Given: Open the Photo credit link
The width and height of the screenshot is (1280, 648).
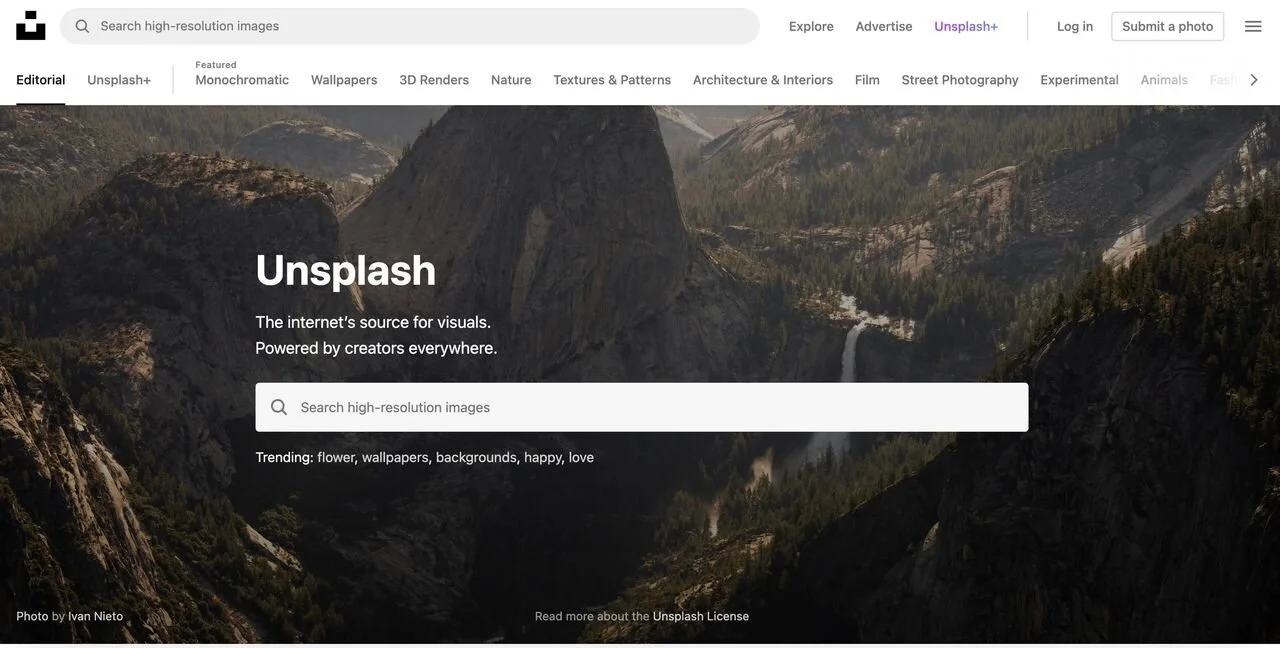Looking at the screenshot, I should [32, 616].
